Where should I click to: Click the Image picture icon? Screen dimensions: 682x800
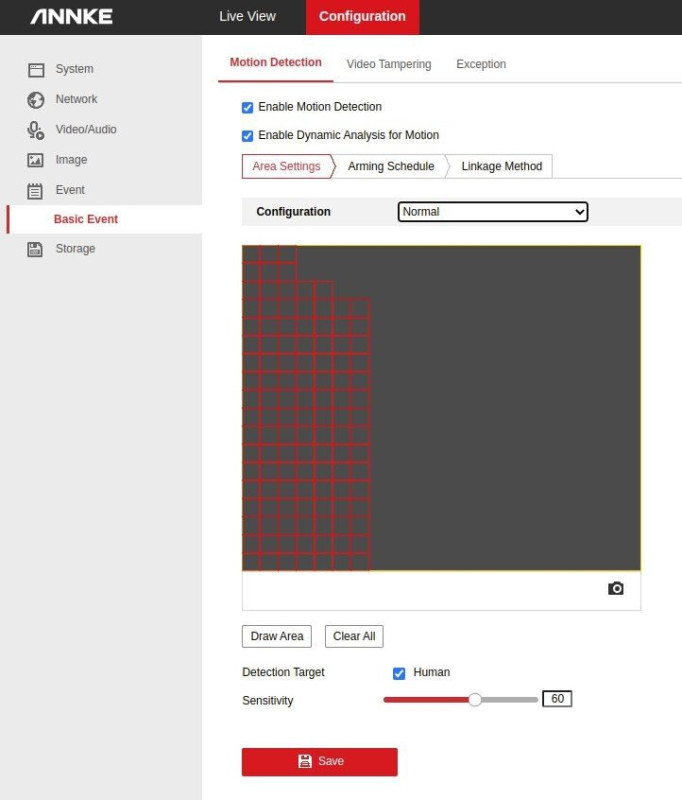click(x=35, y=160)
